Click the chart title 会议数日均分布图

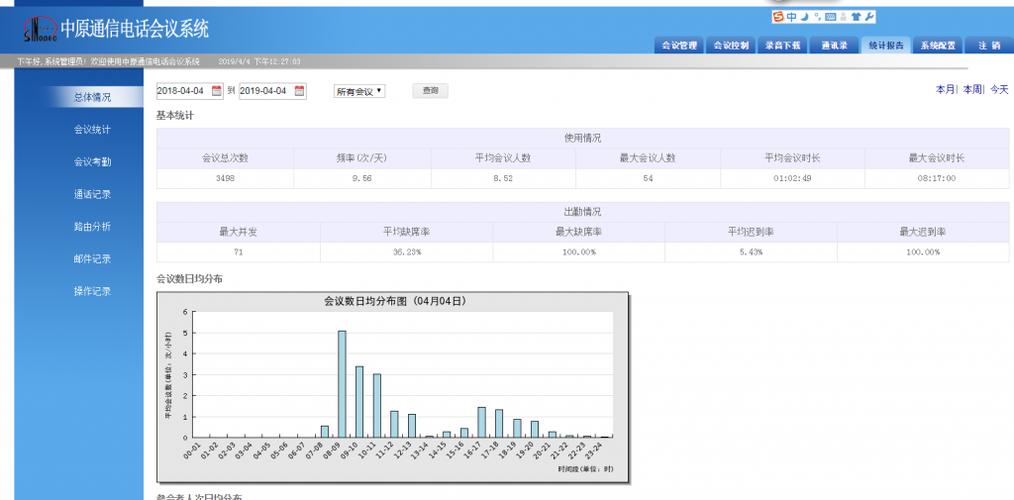pyautogui.click(x=394, y=301)
